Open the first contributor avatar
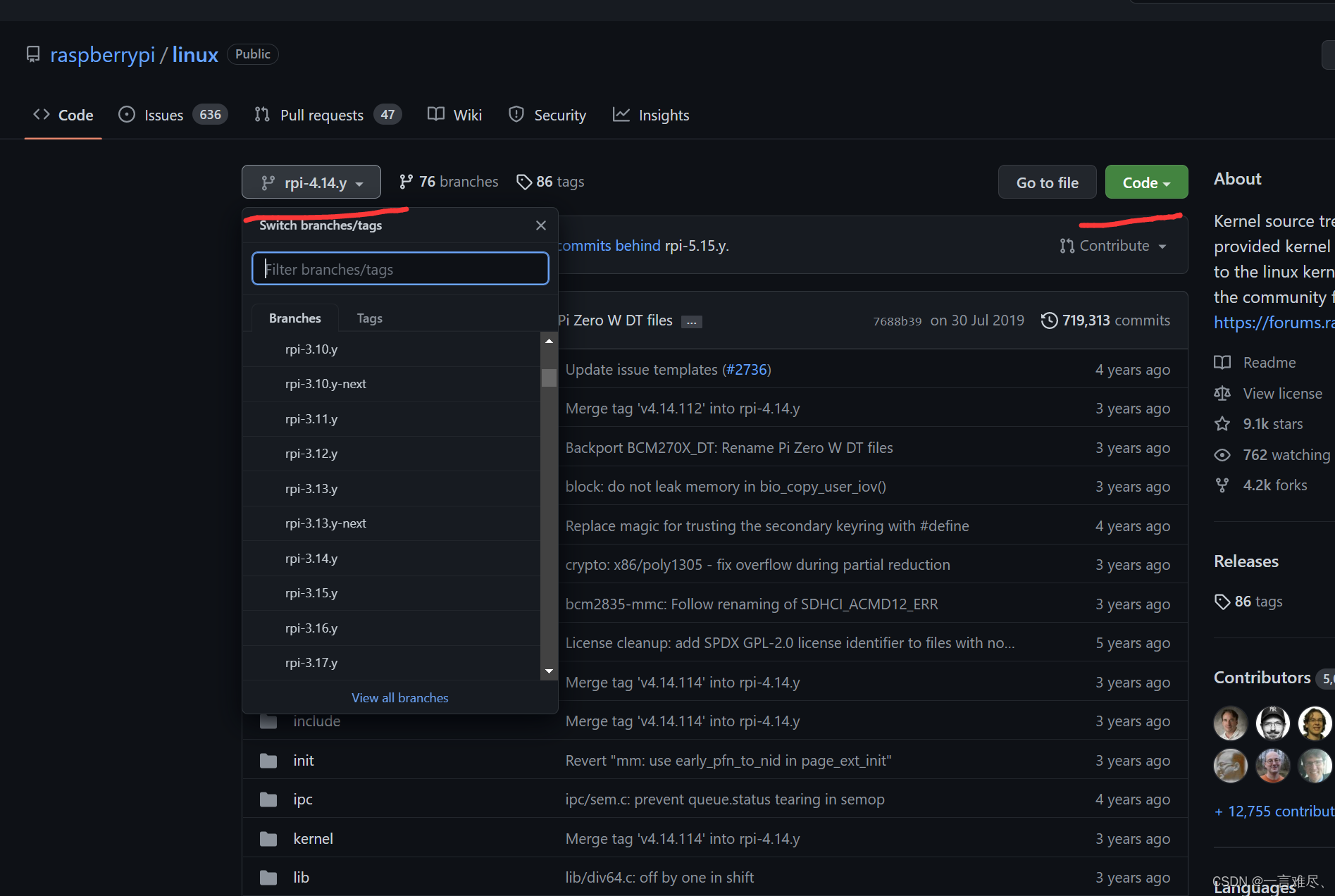The height and width of the screenshot is (896, 1335). (1230, 723)
